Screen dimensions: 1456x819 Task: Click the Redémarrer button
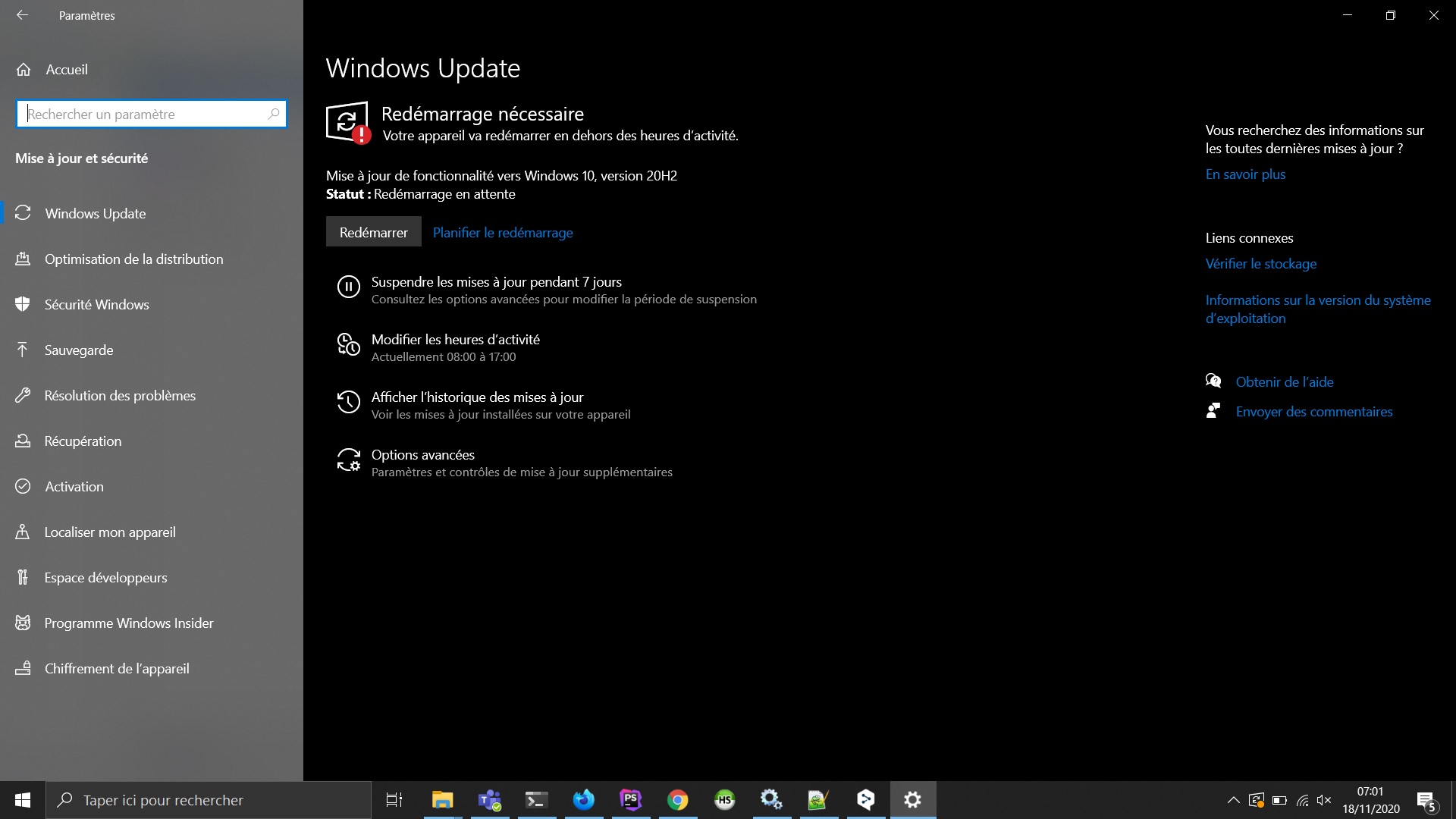(x=372, y=231)
